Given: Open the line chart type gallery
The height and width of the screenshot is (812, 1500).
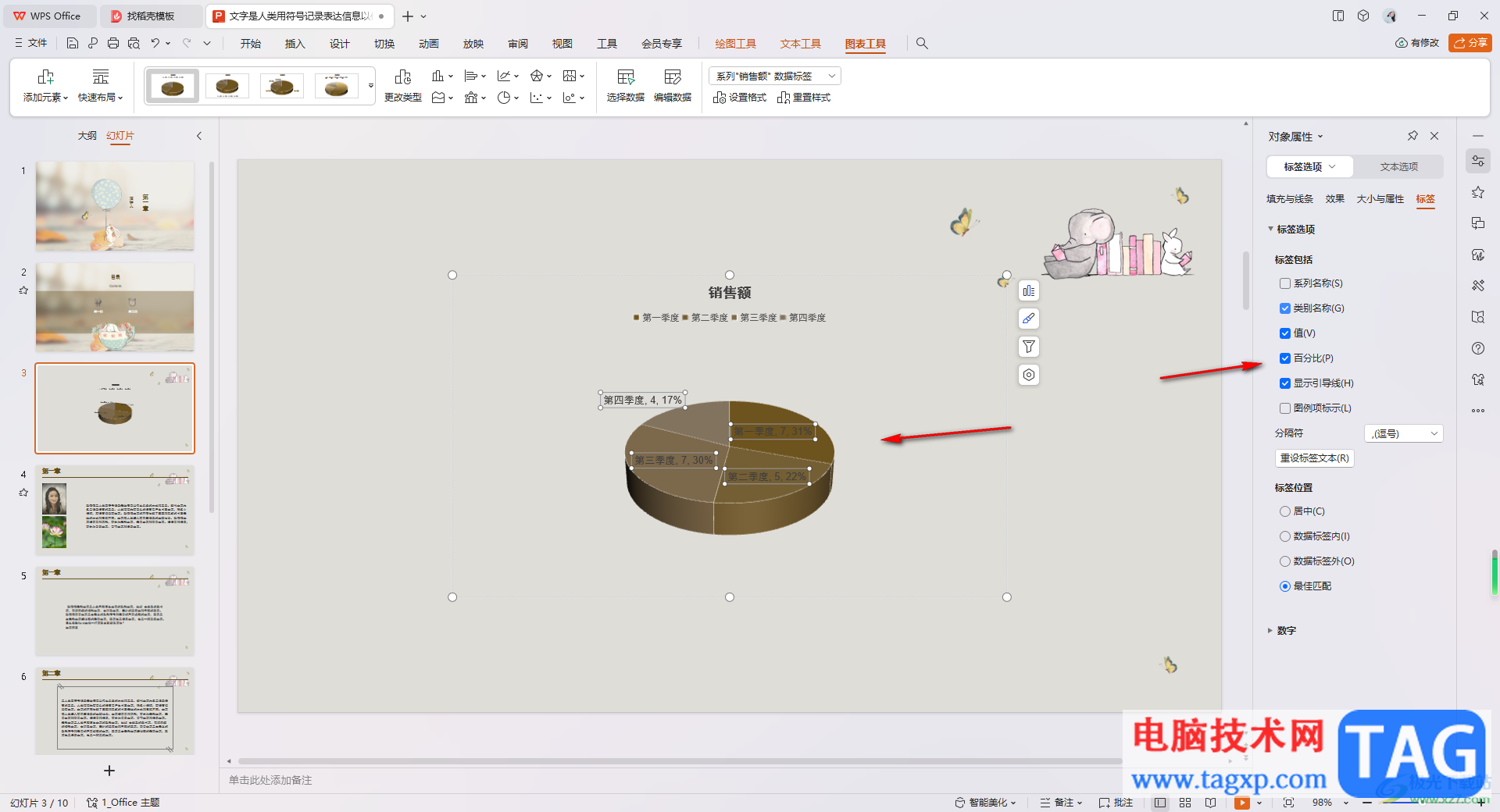Looking at the screenshot, I should click(x=508, y=76).
